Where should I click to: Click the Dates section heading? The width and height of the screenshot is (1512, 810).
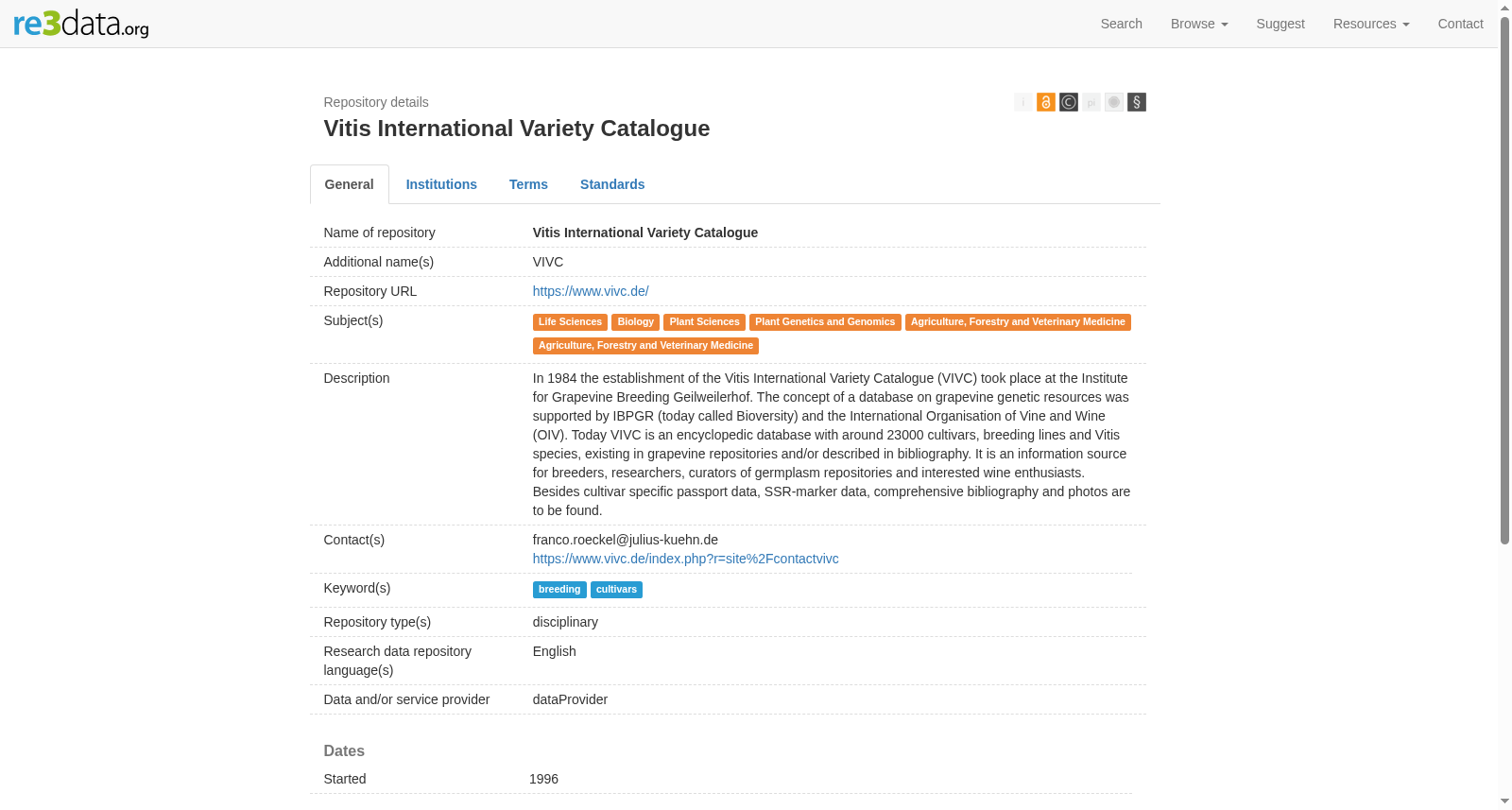[344, 750]
